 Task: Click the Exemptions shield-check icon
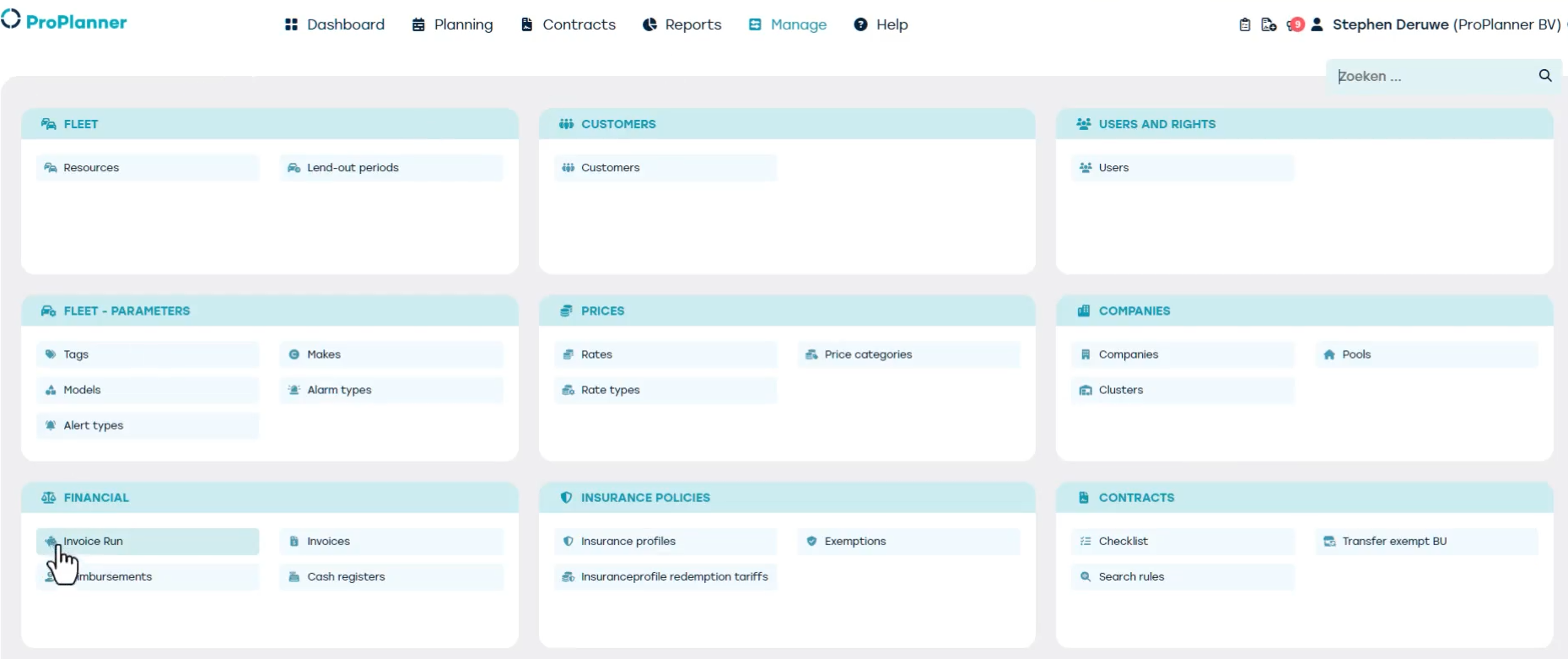click(x=811, y=542)
